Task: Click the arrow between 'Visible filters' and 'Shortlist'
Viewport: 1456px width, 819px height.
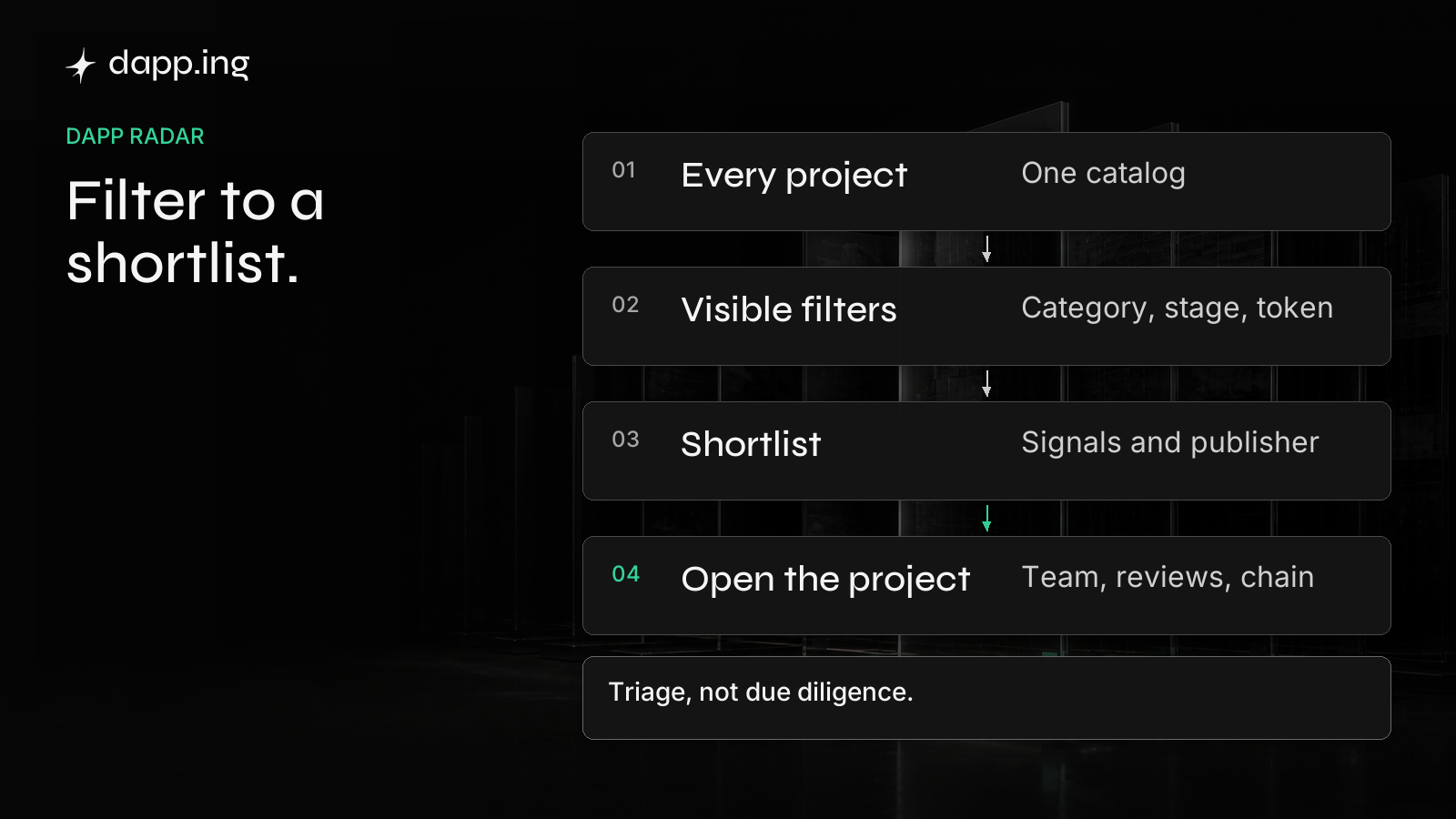Action: [x=986, y=384]
